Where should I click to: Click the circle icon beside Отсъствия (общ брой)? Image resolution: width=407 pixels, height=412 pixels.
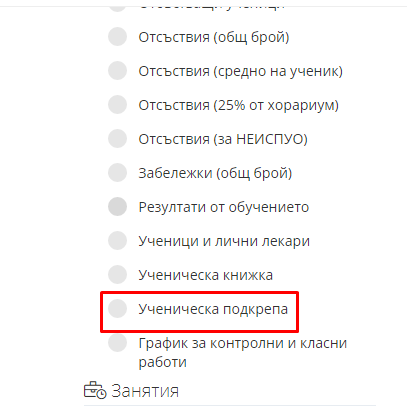(117, 37)
